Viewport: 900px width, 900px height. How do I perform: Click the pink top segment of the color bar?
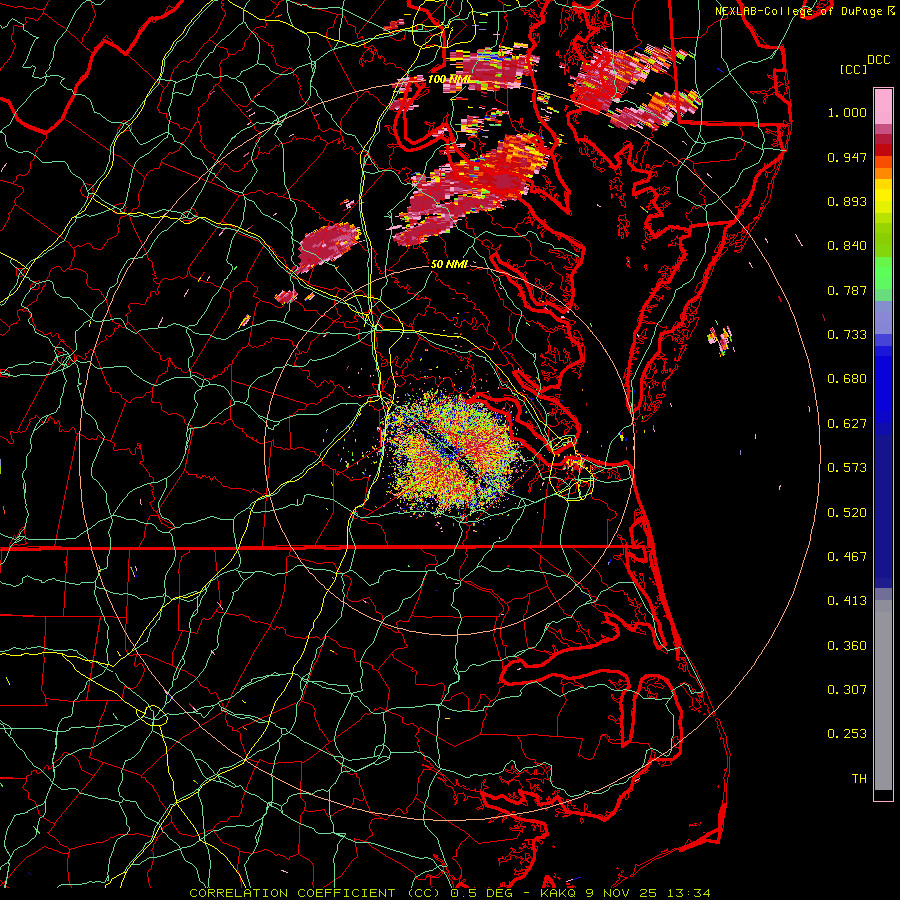[x=883, y=107]
